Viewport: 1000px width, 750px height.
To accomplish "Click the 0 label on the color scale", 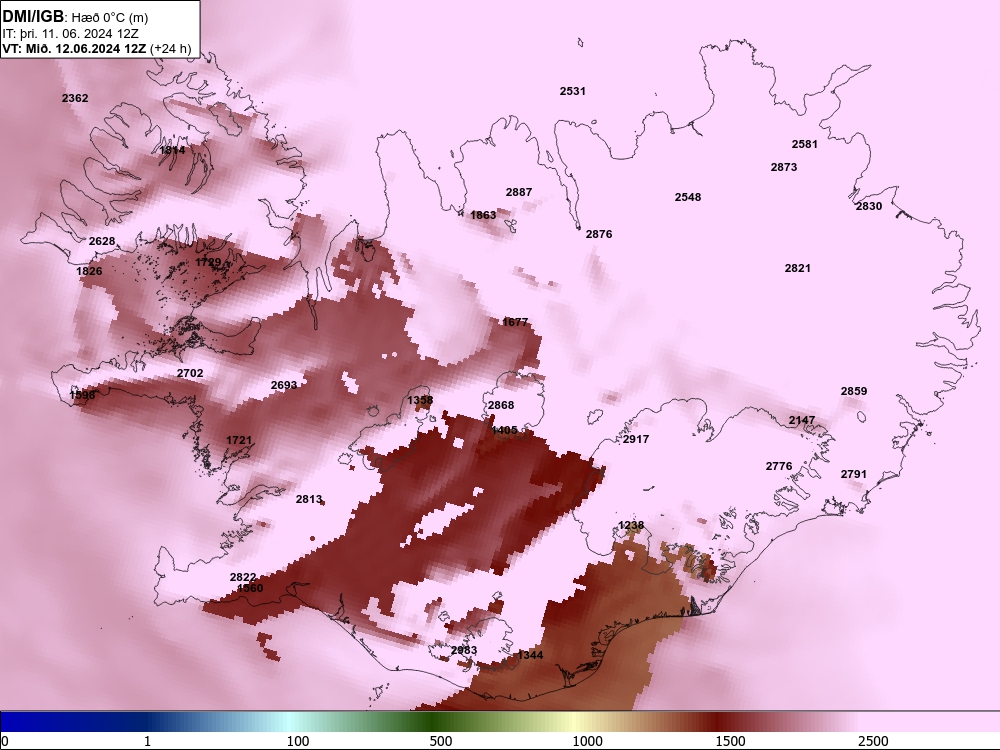I will pos(5,742).
